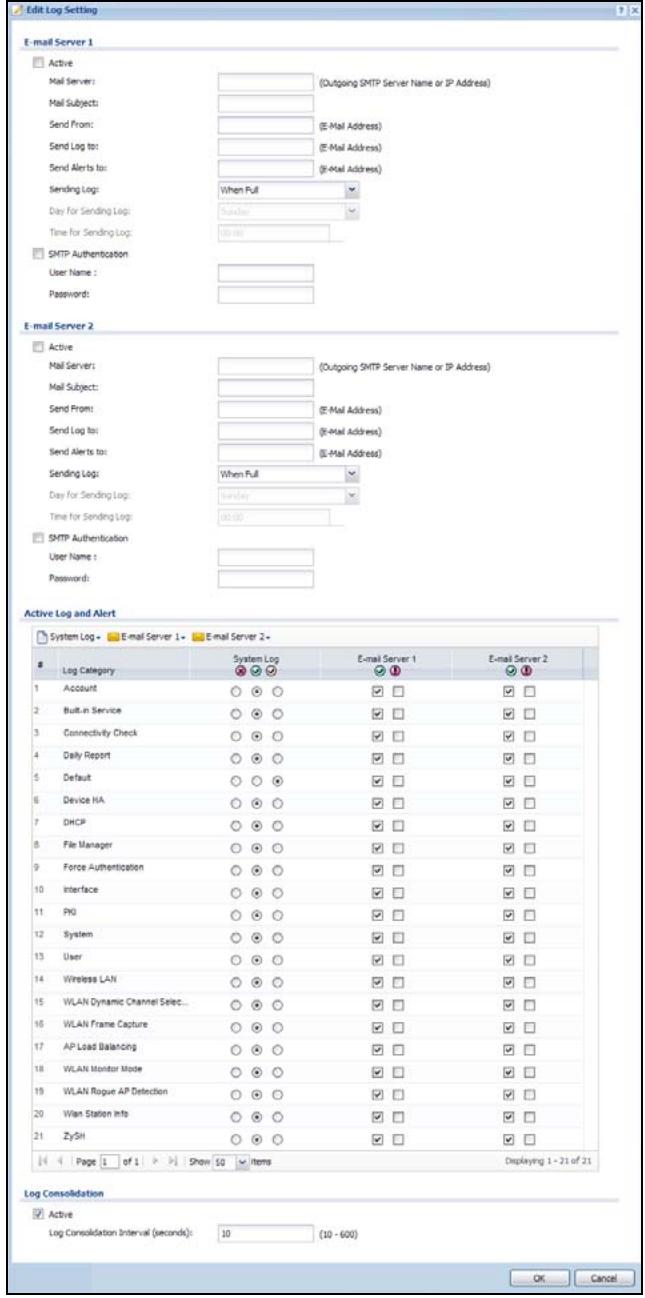
Task: Click Send Log to field of E-mail Server 2
Action: click(266, 431)
